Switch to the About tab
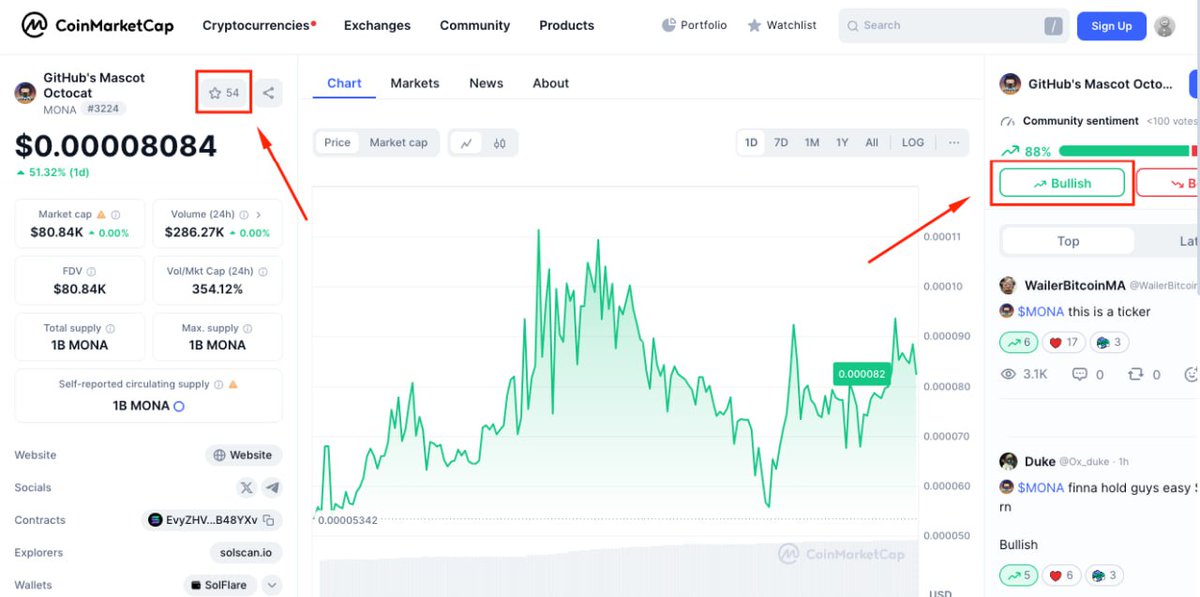 pos(551,83)
